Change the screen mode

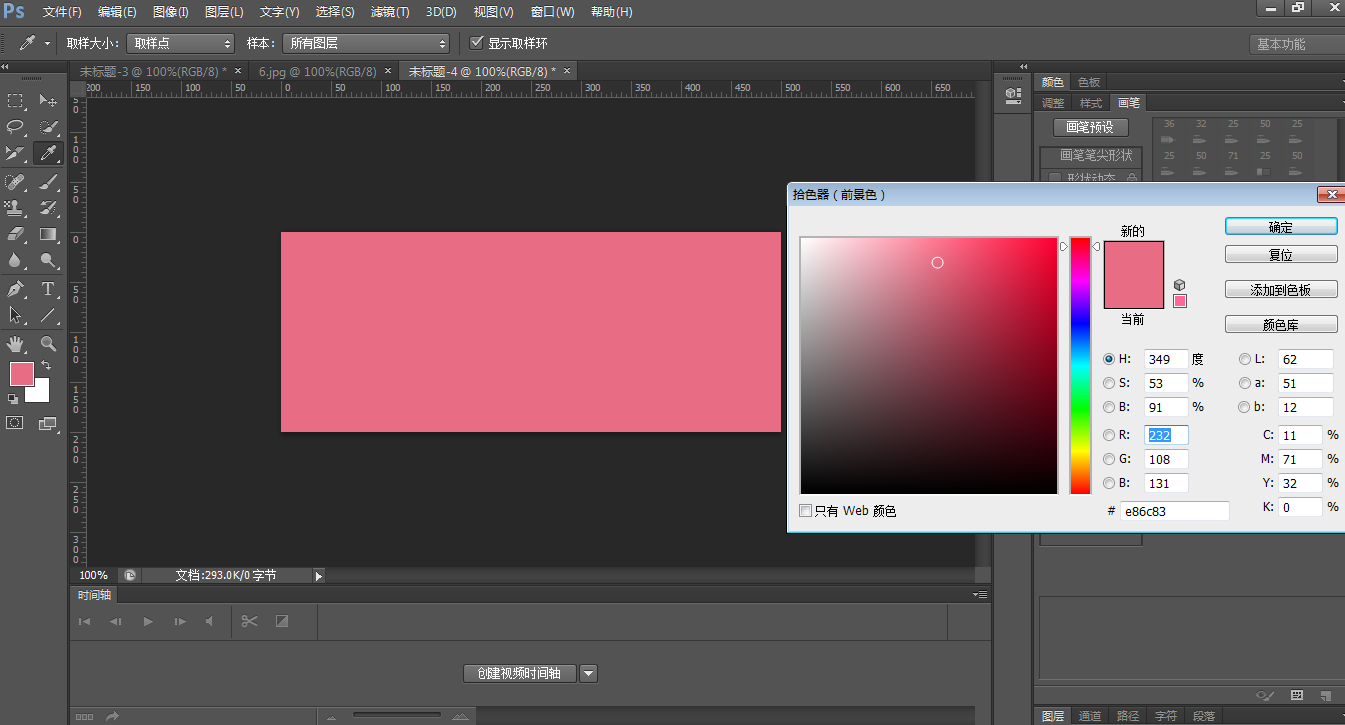[47, 423]
